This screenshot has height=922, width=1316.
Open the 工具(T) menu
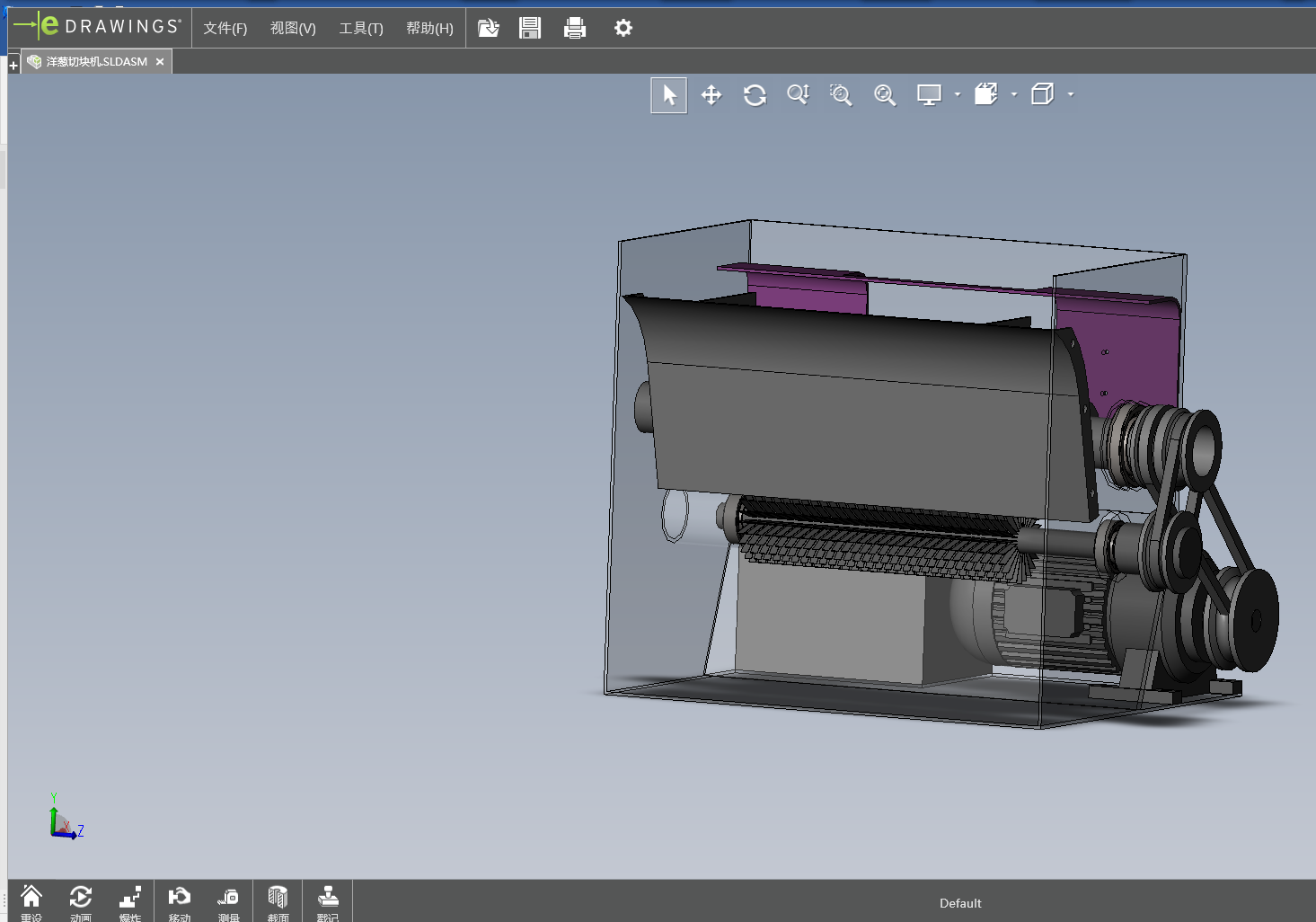pyautogui.click(x=361, y=29)
